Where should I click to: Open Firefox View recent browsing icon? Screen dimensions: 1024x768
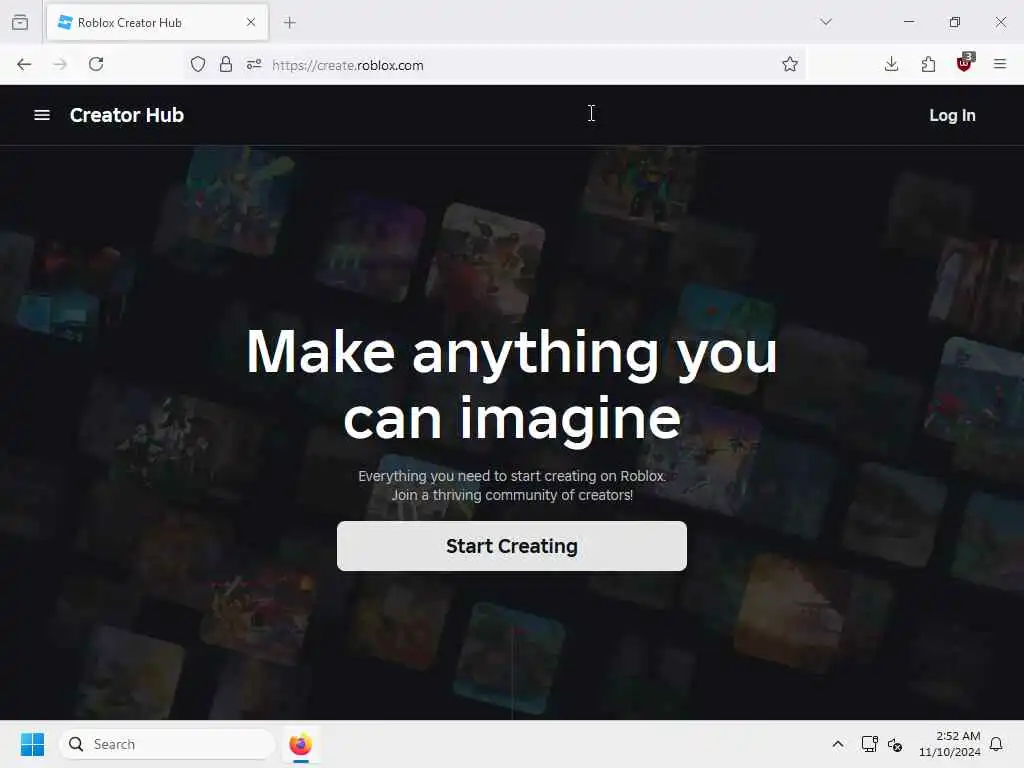click(x=20, y=22)
